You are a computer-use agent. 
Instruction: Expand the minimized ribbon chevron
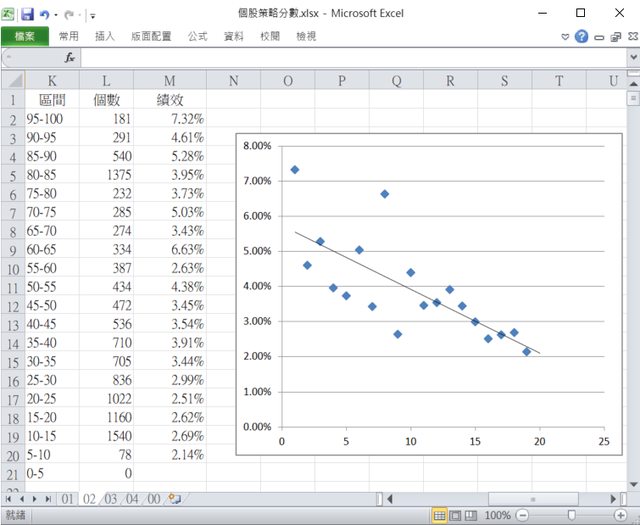point(565,36)
